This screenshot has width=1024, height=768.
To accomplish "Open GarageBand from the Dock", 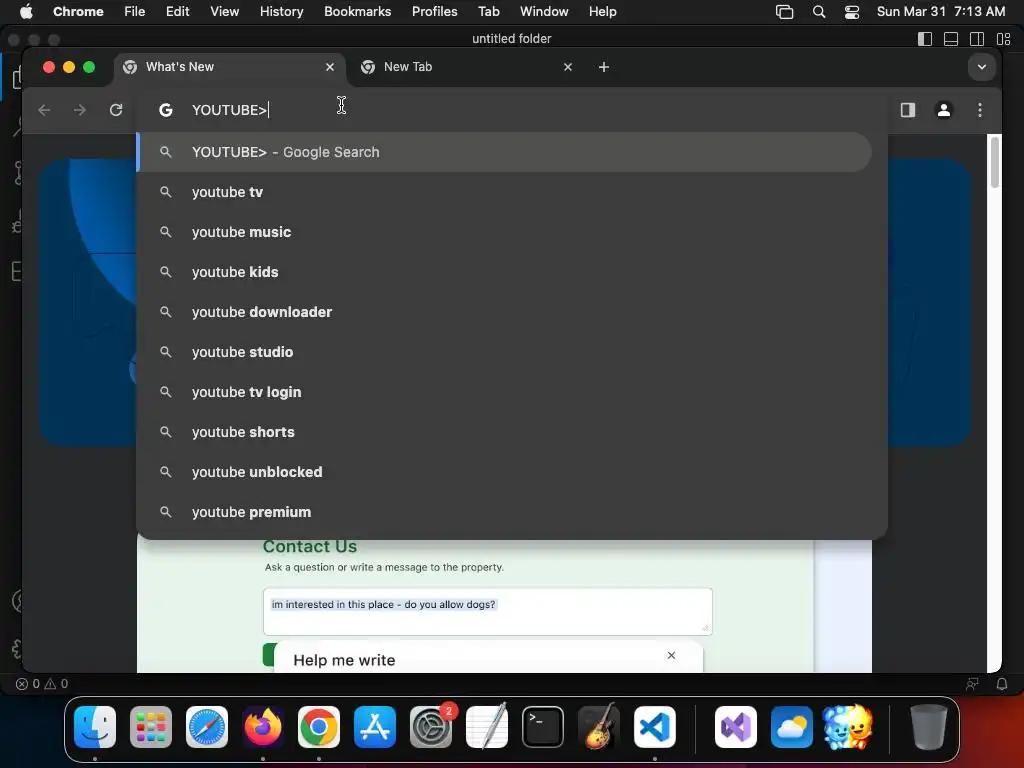I will point(599,727).
